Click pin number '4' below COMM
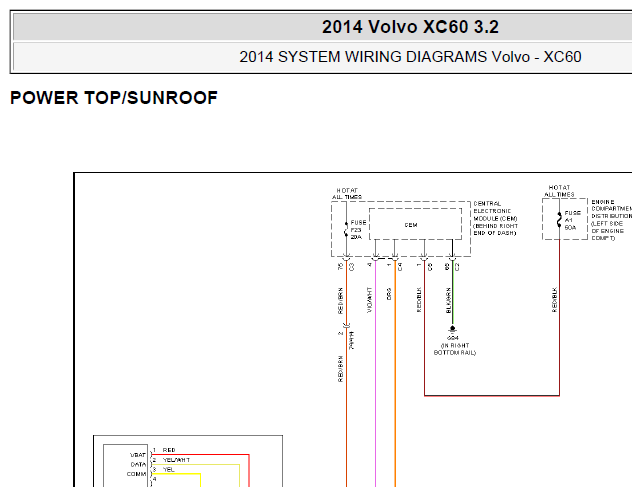The height and width of the screenshot is (487, 632). point(154,479)
